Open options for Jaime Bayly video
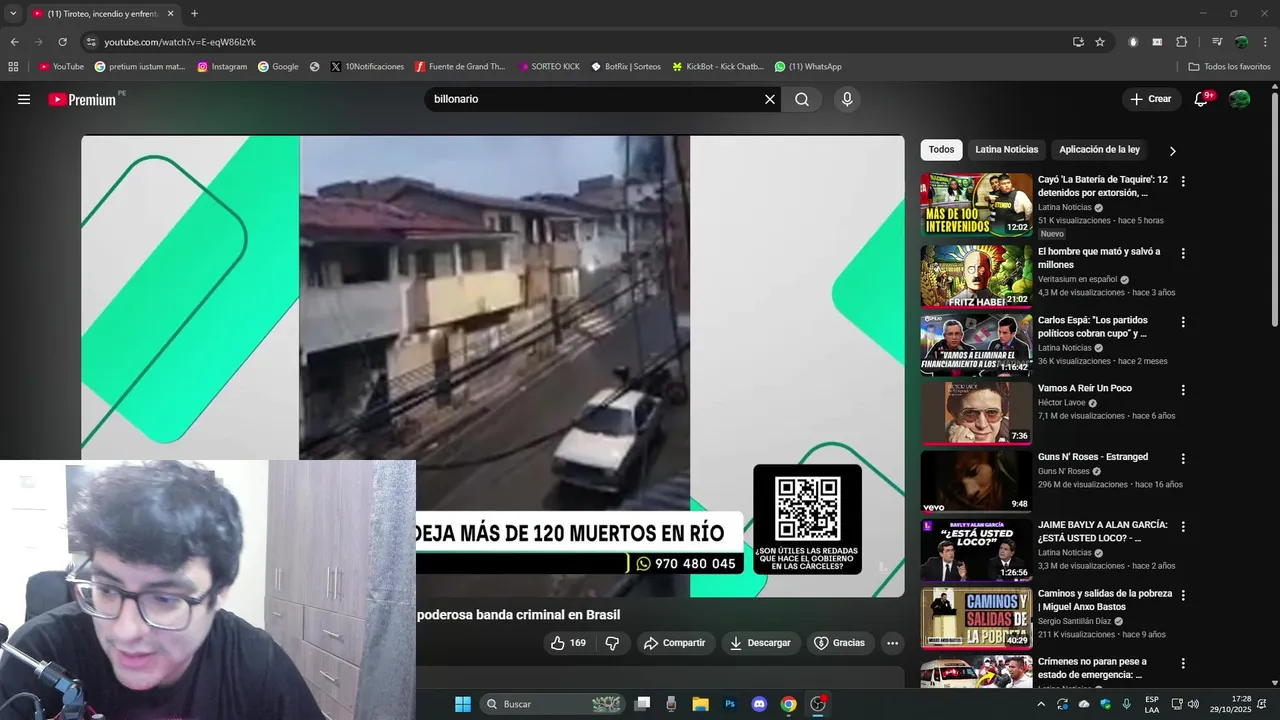This screenshot has height=720, width=1280. (1183, 527)
